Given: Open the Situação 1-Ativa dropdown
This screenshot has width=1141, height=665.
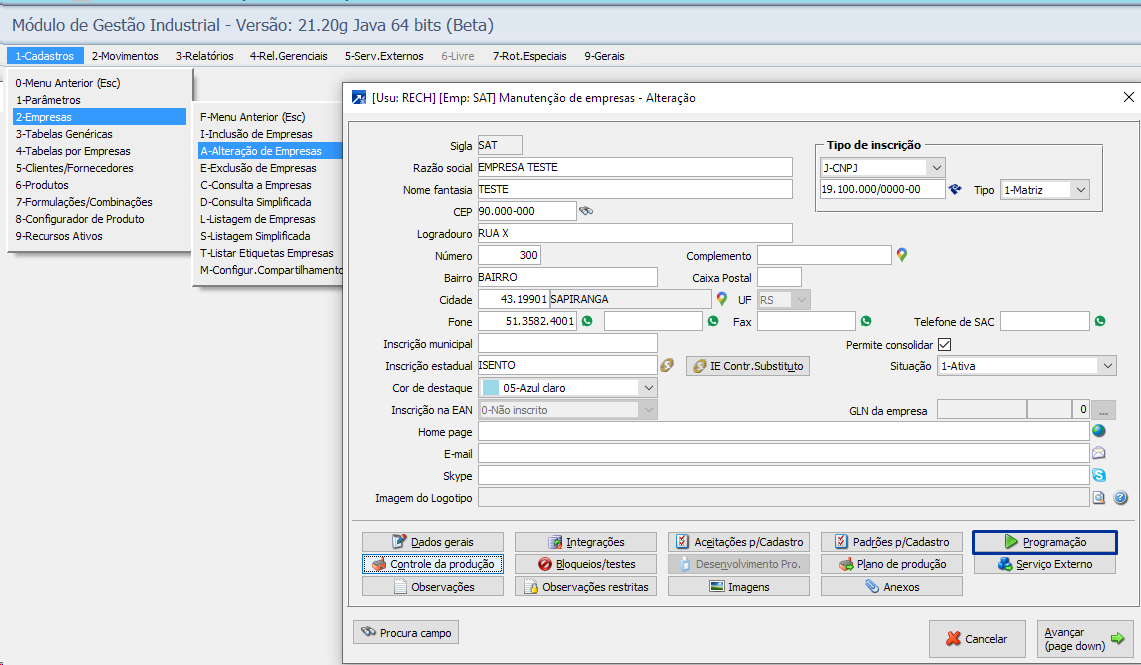Looking at the screenshot, I should 1106,366.
